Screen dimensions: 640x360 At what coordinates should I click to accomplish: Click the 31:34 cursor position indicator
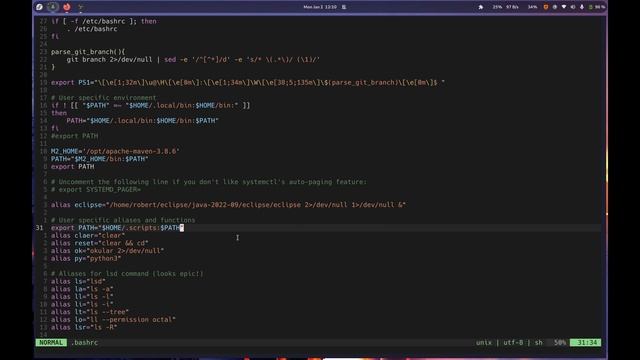(x=586, y=342)
